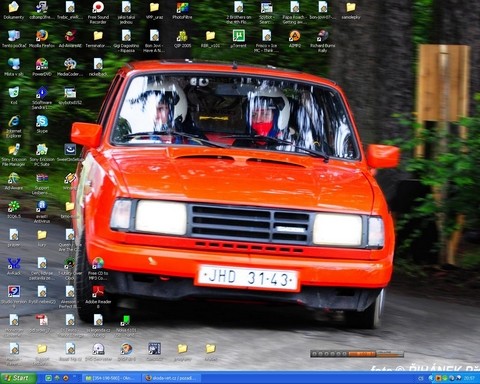Screen dimensions: 480x384
Task: Select the Gigi Dagostino Ripassa file
Action: (x=126, y=41)
